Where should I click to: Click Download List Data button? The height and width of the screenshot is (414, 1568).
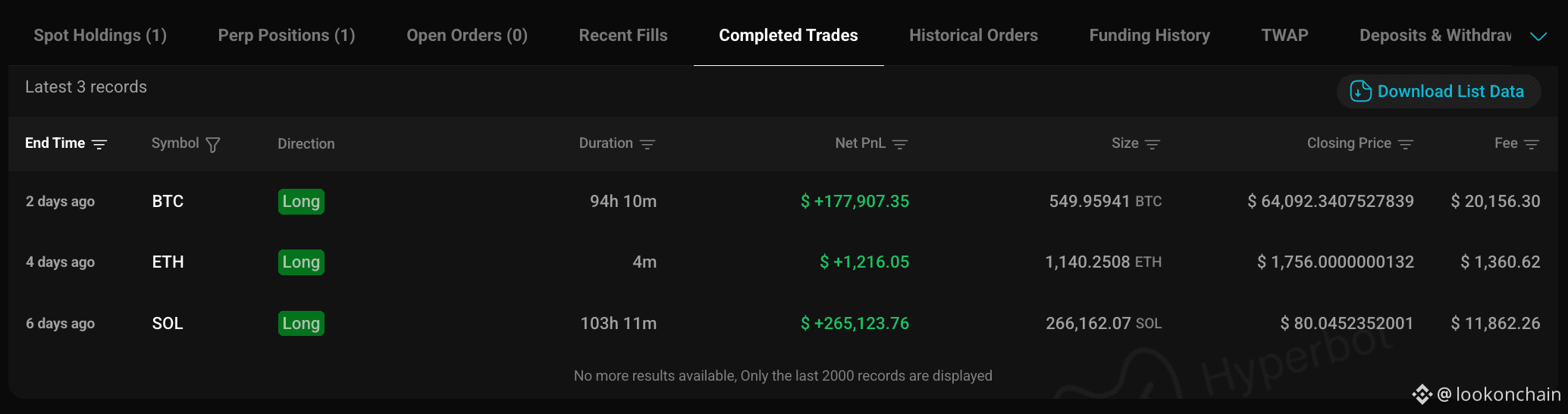click(1438, 91)
